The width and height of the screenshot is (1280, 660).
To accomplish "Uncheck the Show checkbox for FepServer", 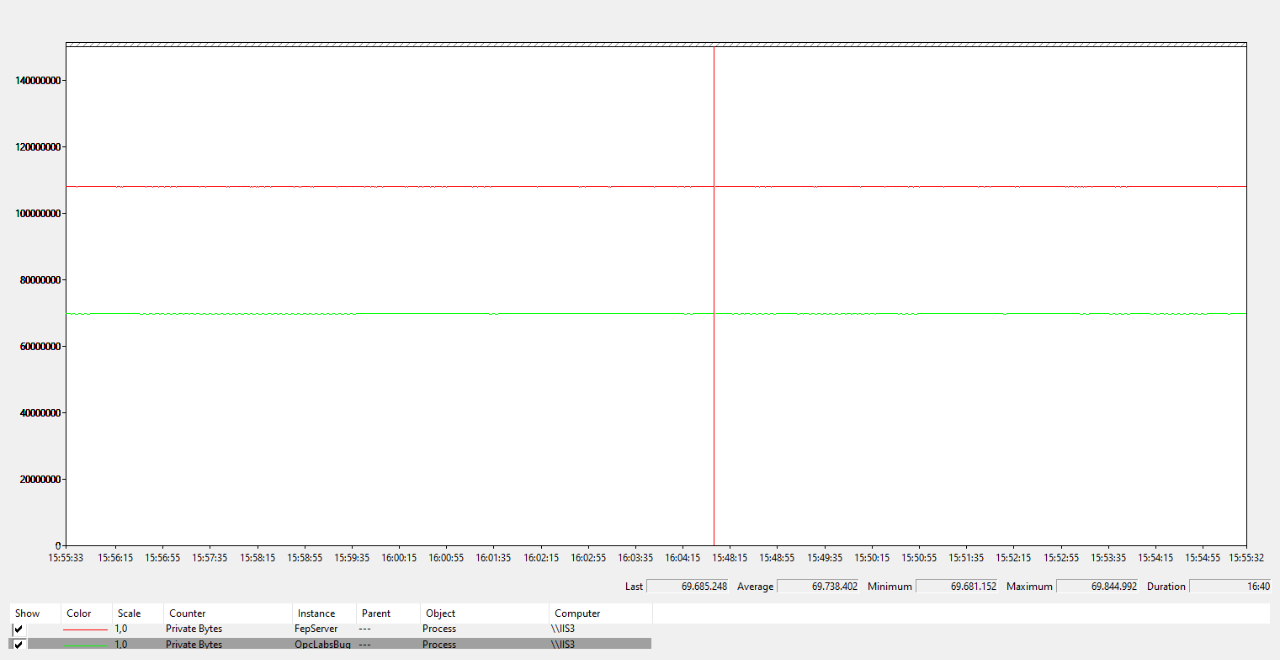I will tap(19, 629).
